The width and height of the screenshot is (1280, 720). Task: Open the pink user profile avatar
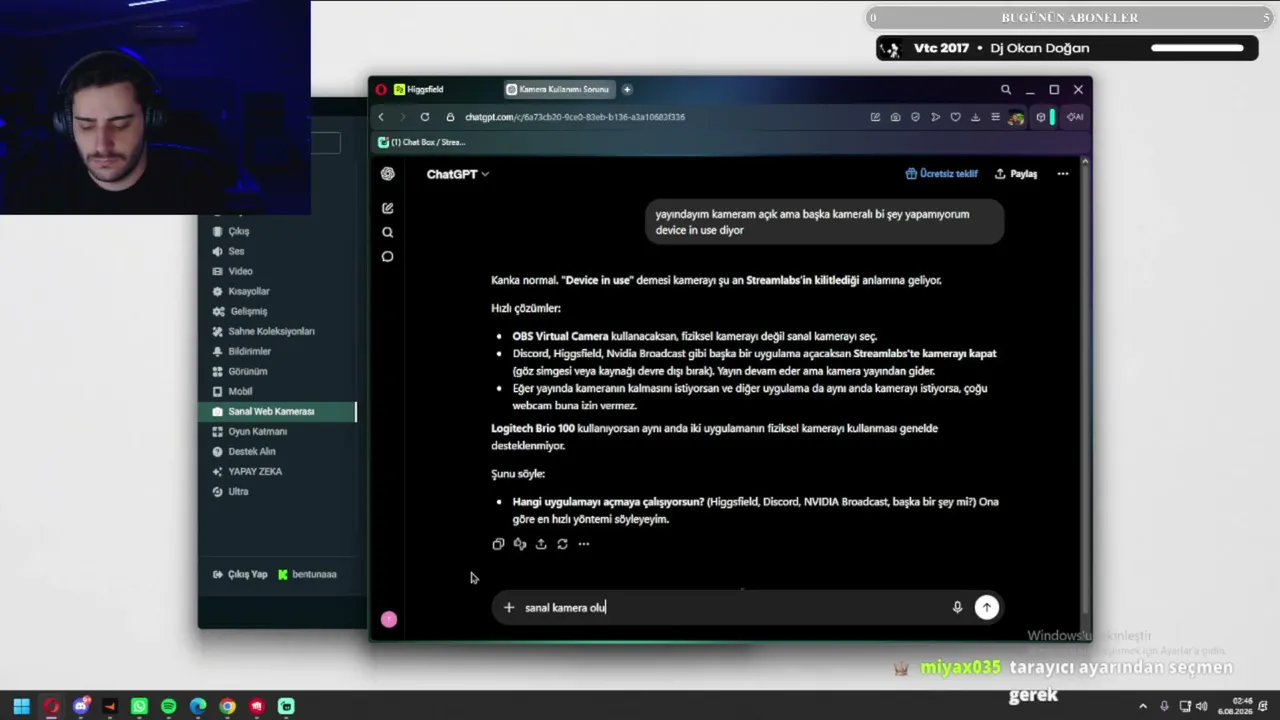389,620
